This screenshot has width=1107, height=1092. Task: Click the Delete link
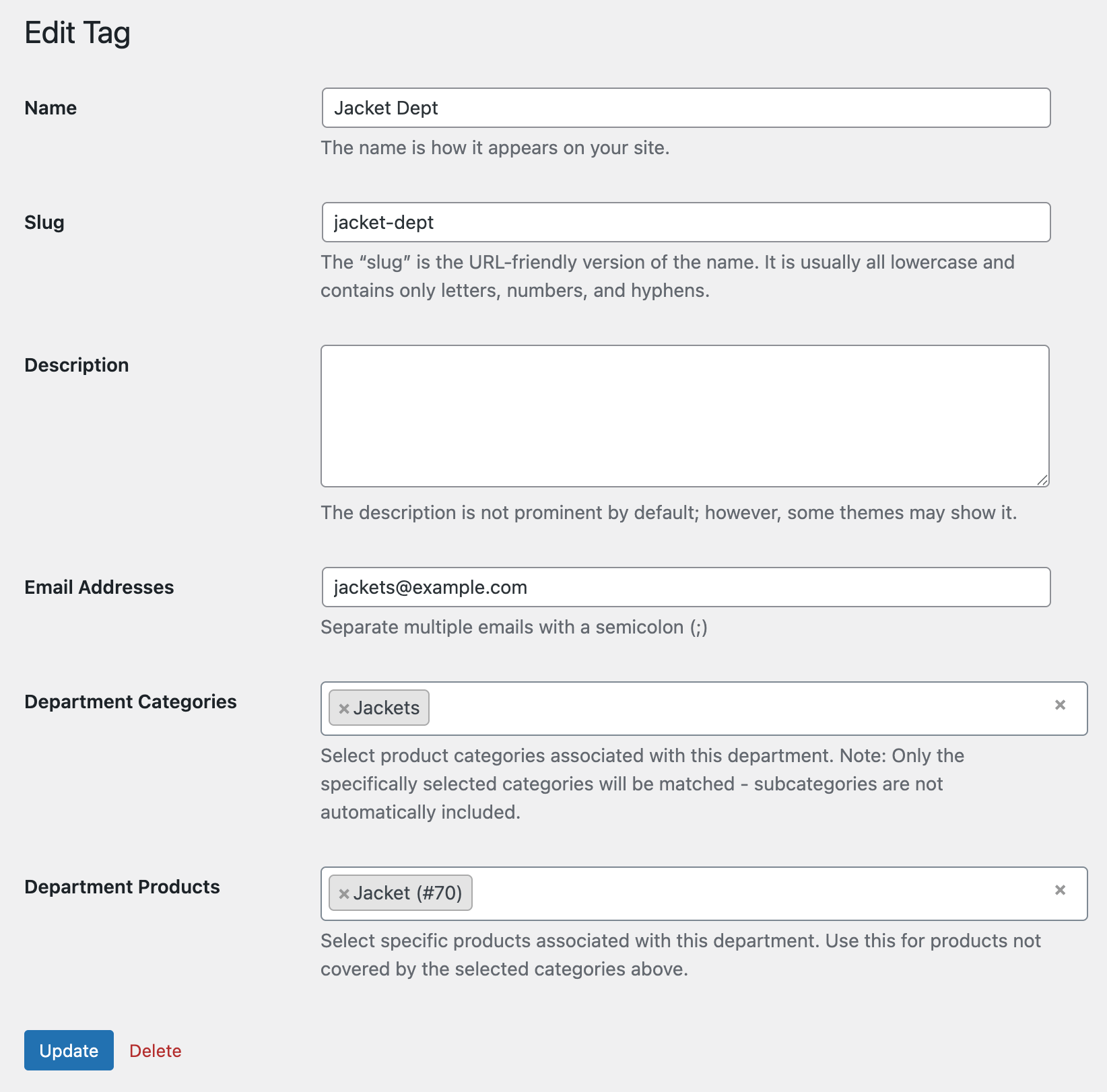(x=156, y=1050)
